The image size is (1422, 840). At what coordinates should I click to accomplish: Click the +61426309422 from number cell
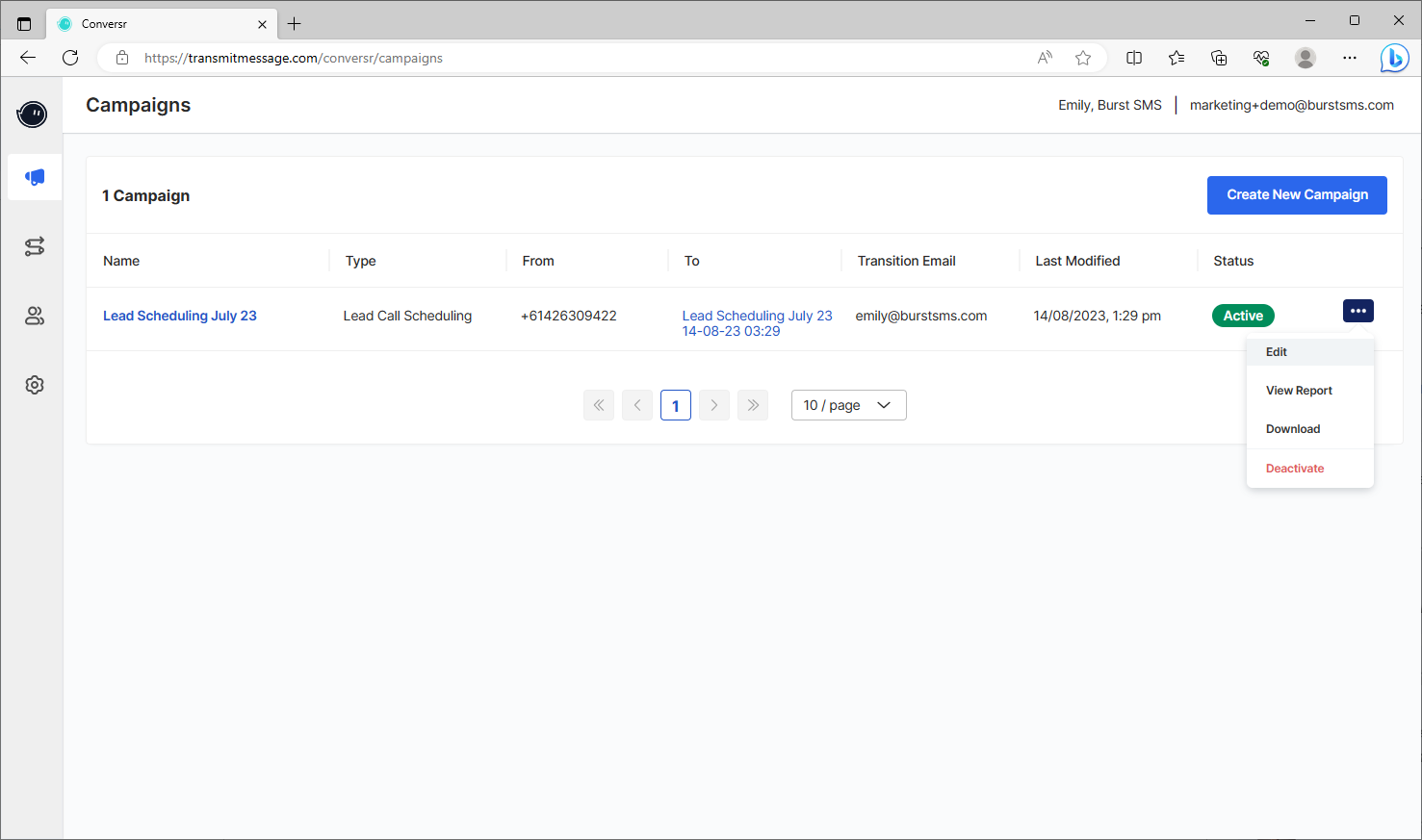tap(569, 316)
